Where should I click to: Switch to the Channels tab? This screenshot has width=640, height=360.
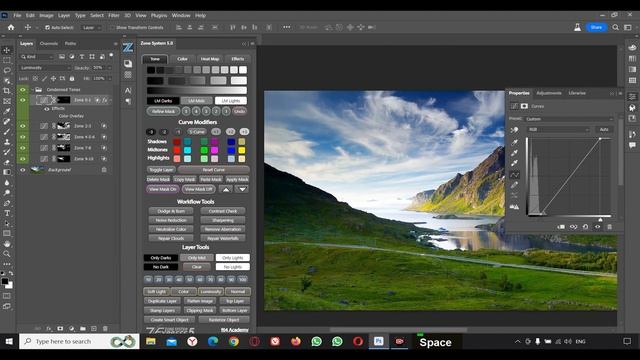pos(49,43)
